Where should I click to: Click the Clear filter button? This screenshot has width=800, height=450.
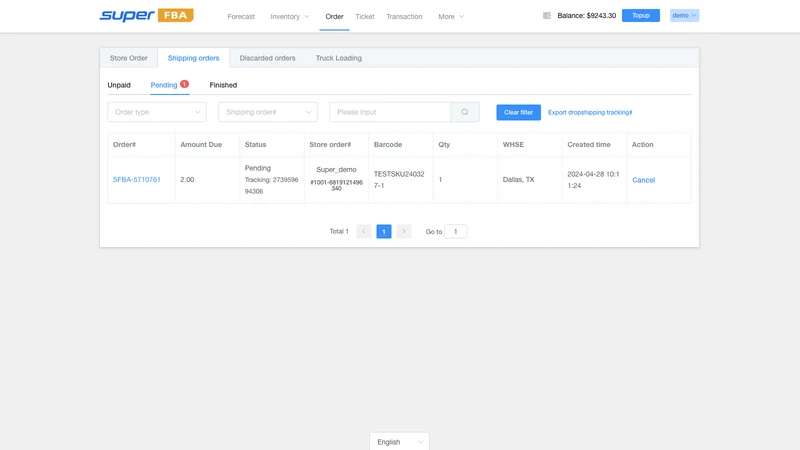pos(518,112)
